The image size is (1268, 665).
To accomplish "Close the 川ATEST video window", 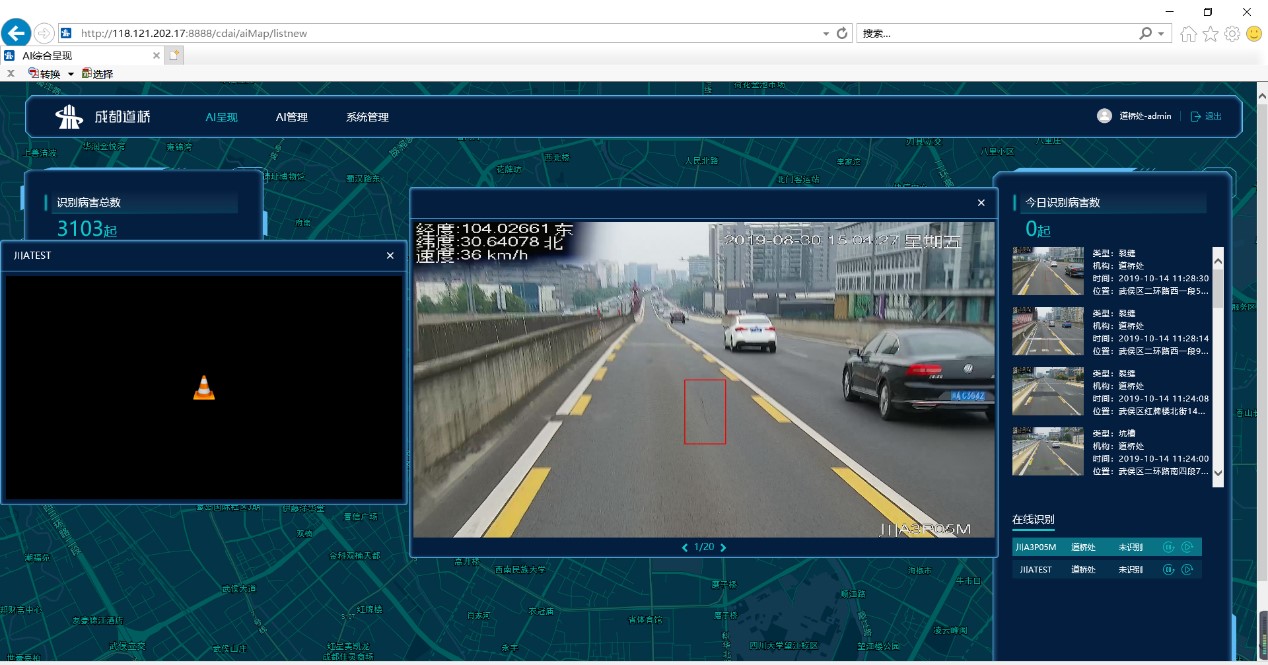I will (390, 256).
